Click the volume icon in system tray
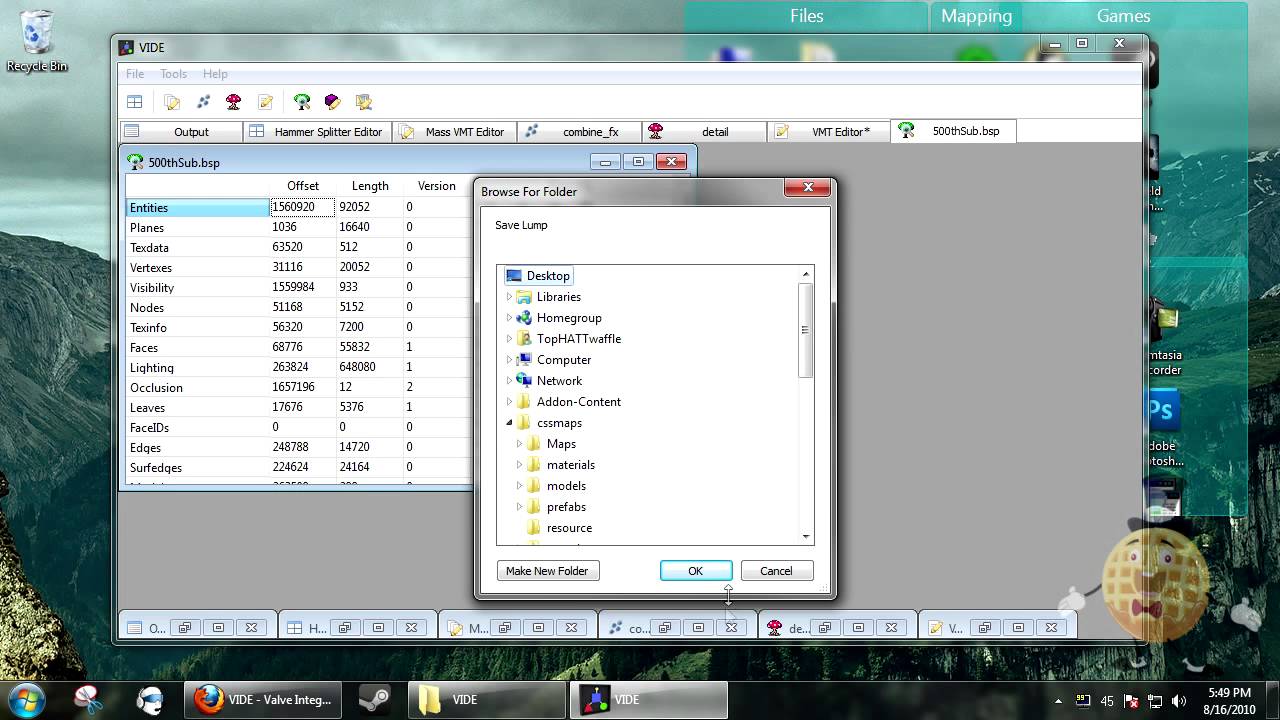Viewport: 1280px width, 720px height. pyautogui.click(x=1179, y=701)
